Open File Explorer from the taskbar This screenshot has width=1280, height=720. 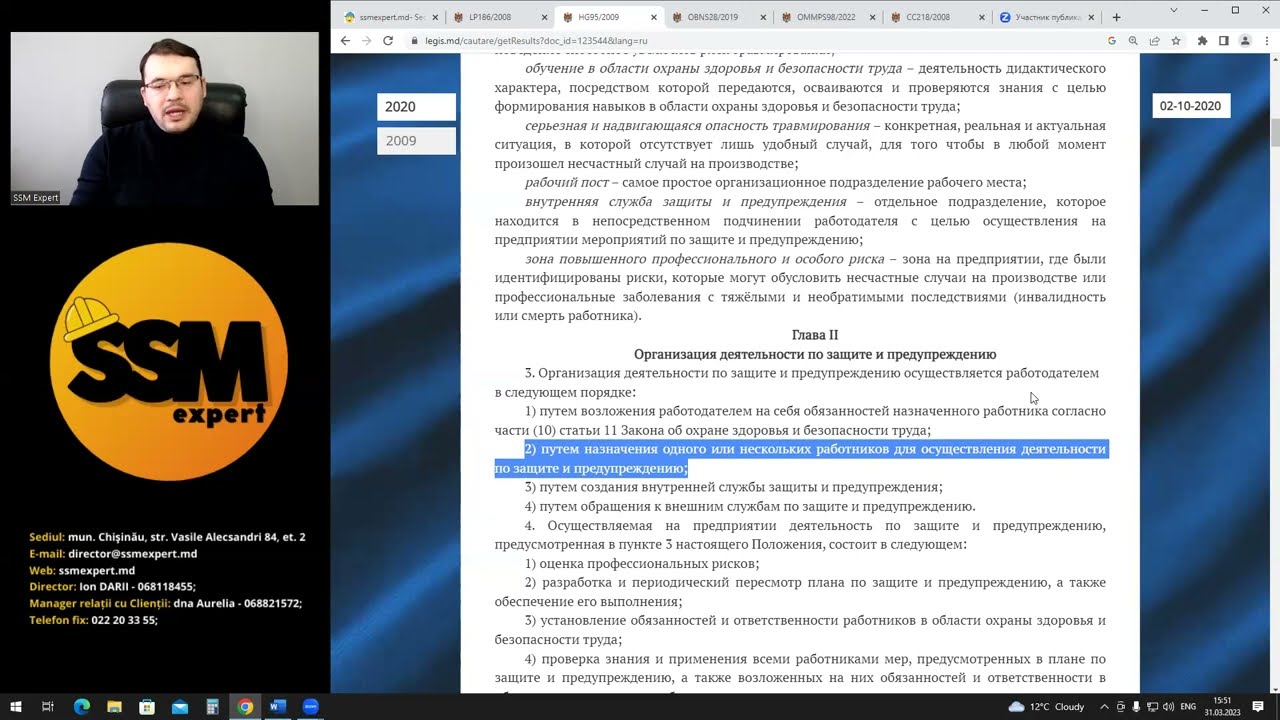pos(114,706)
